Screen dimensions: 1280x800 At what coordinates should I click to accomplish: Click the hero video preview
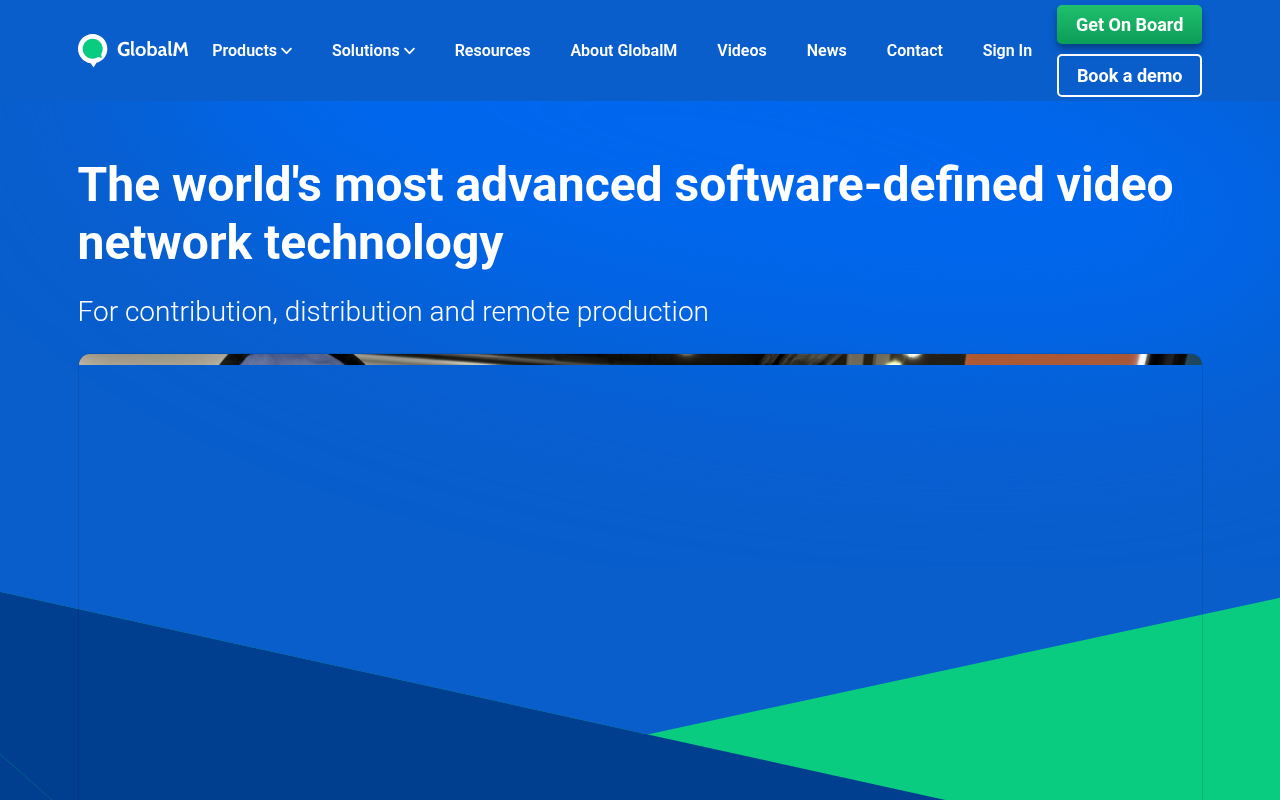(640, 577)
